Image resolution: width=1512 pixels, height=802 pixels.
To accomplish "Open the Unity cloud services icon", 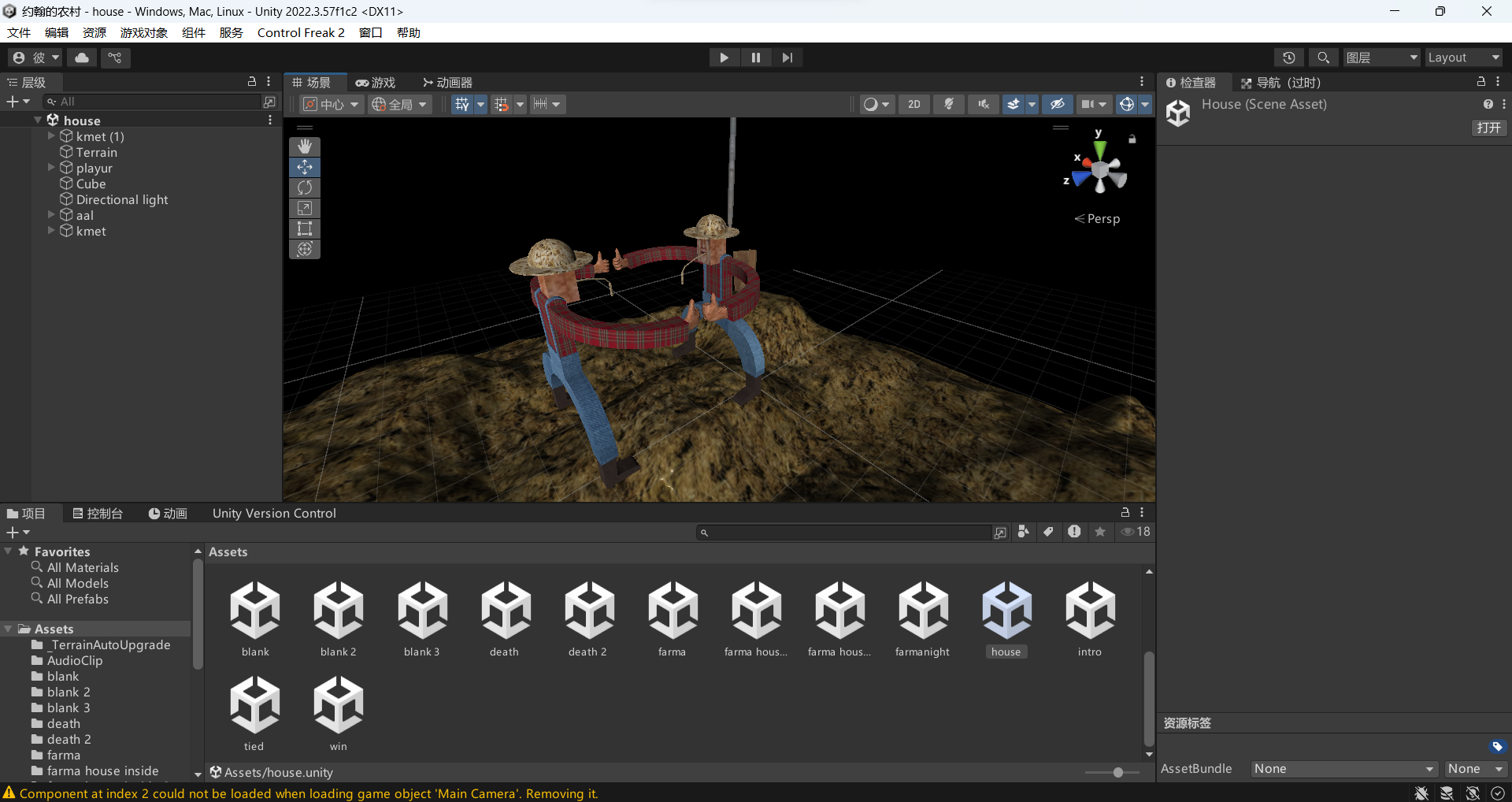I will click(x=82, y=58).
